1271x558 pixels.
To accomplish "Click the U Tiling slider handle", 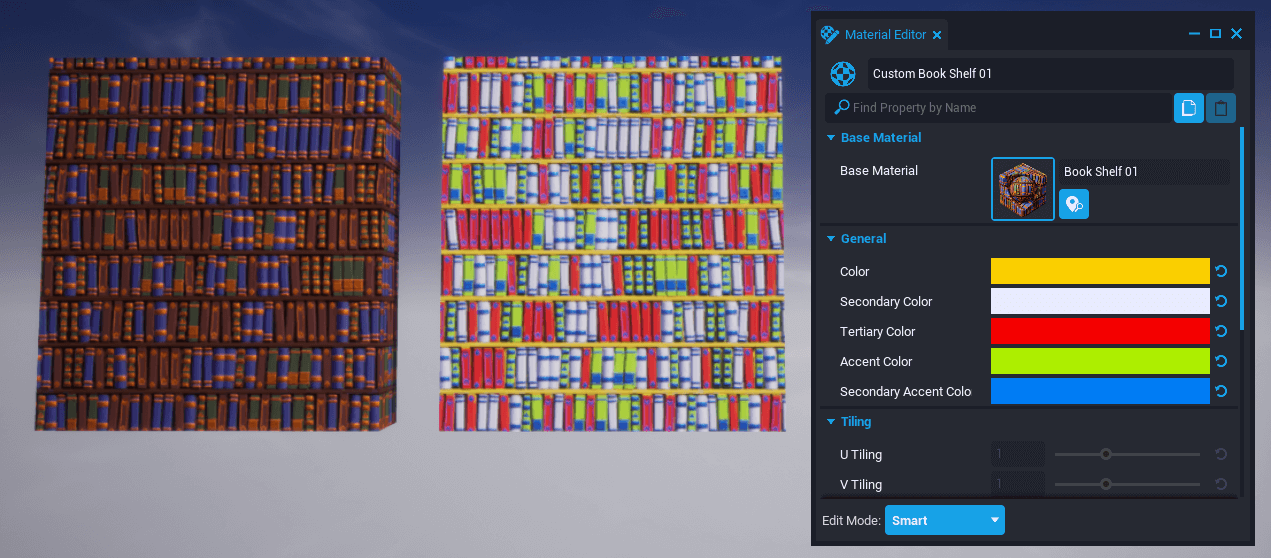I will [x=1106, y=454].
